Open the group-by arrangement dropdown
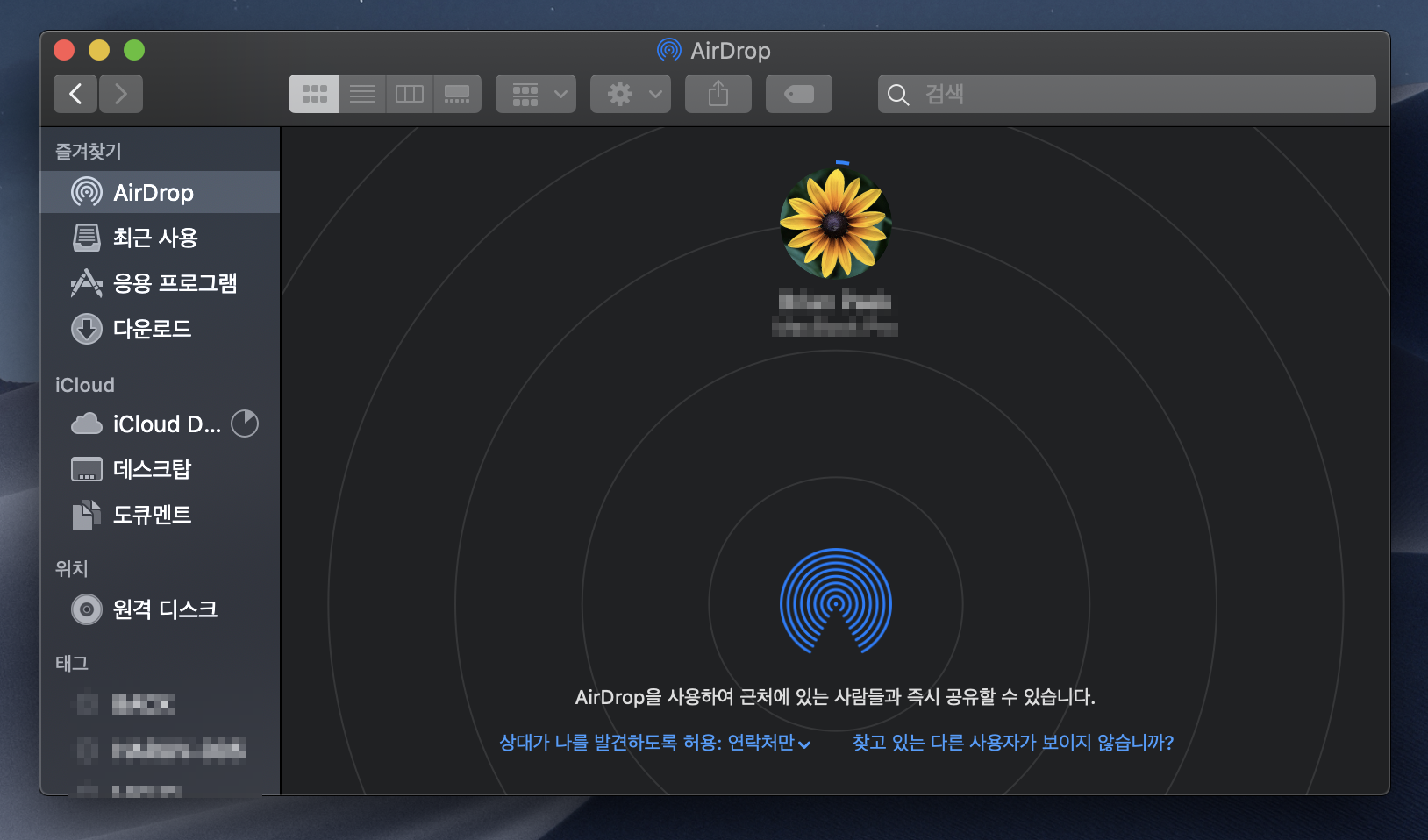Viewport: 1428px width, 840px height. (536, 94)
